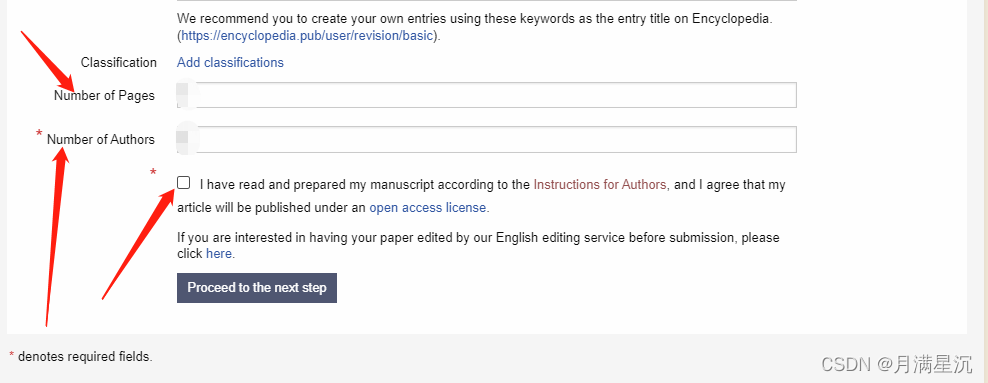
Task: Open the open access license link
Action: 427,207
